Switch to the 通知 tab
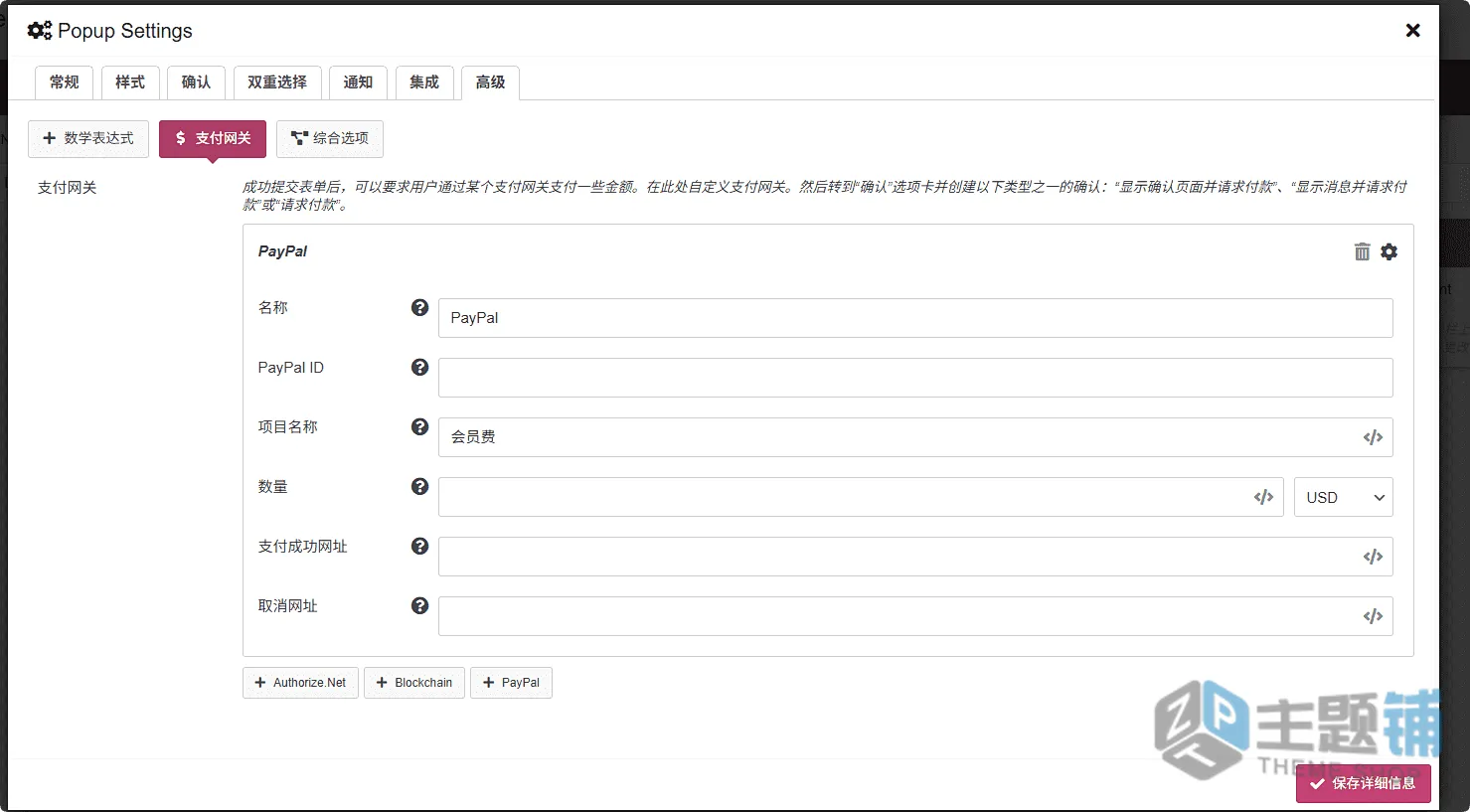 click(x=358, y=82)
